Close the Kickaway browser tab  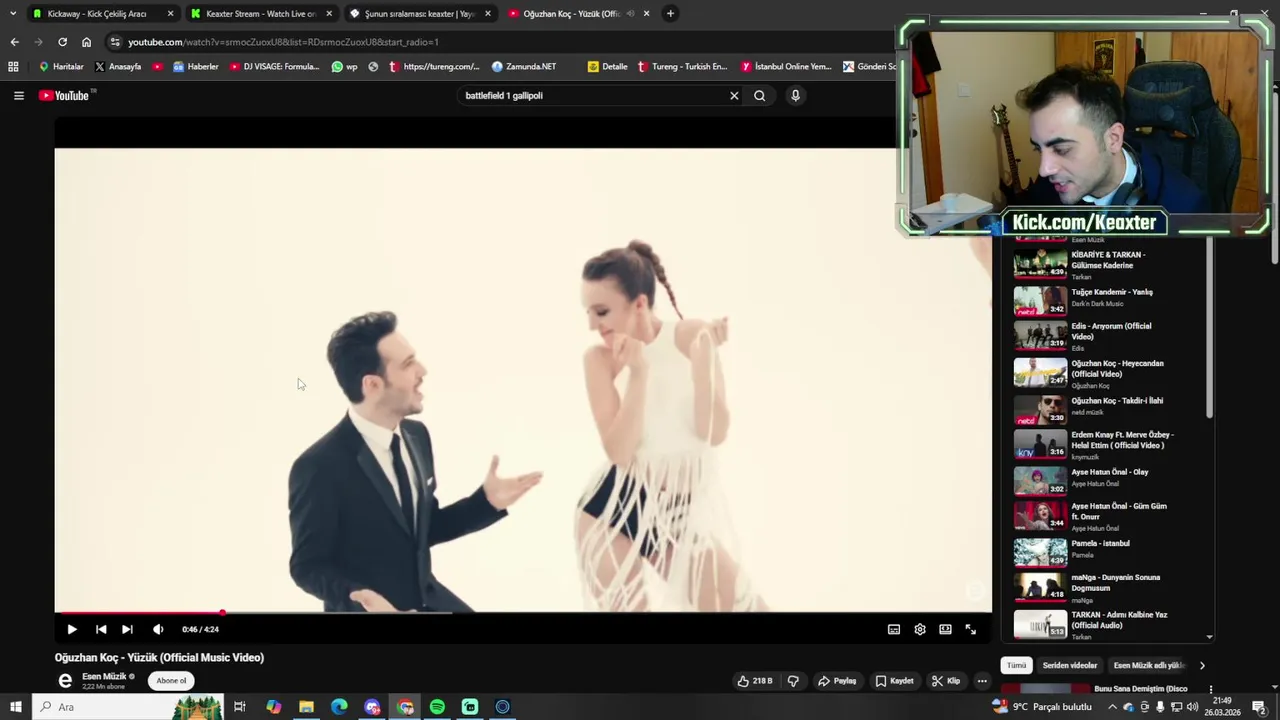tap(170, 14)
